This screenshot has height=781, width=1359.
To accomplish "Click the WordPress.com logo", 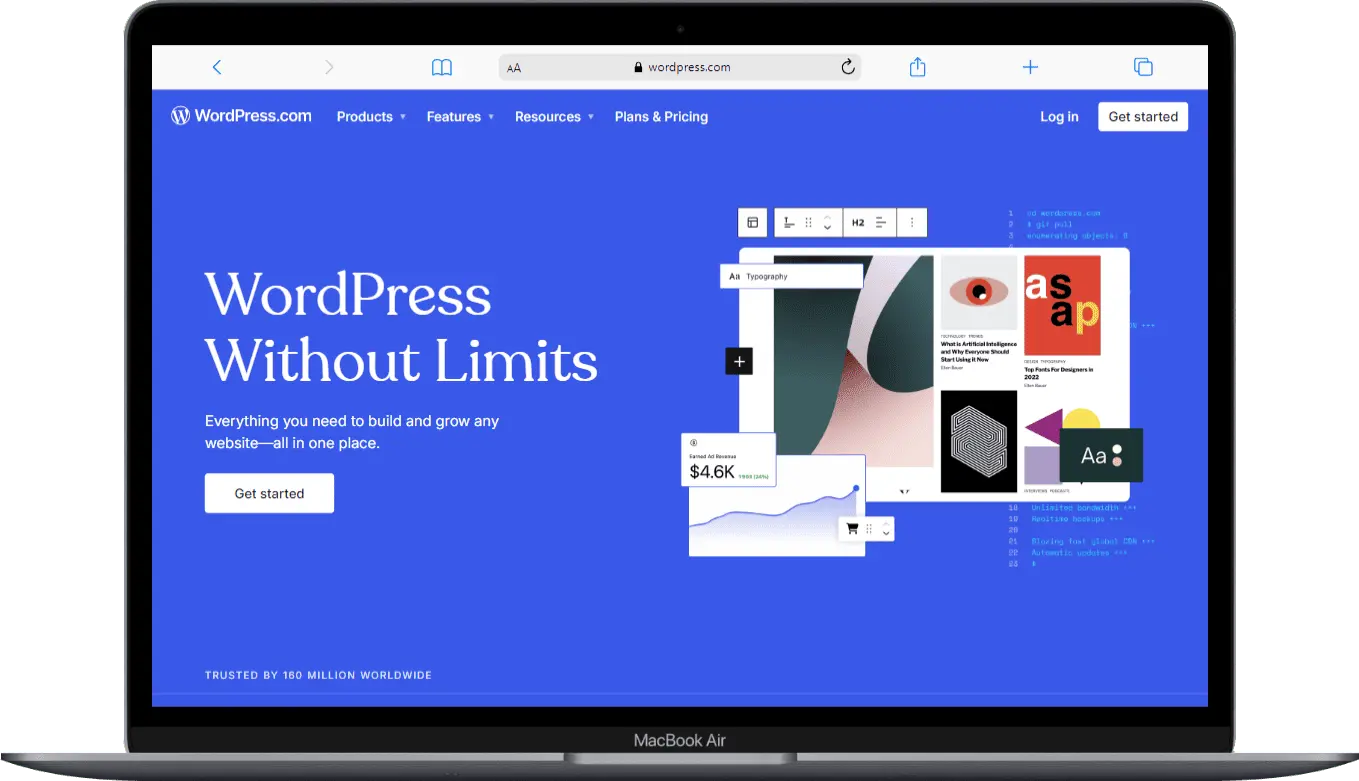I will [x=241, y=116].
